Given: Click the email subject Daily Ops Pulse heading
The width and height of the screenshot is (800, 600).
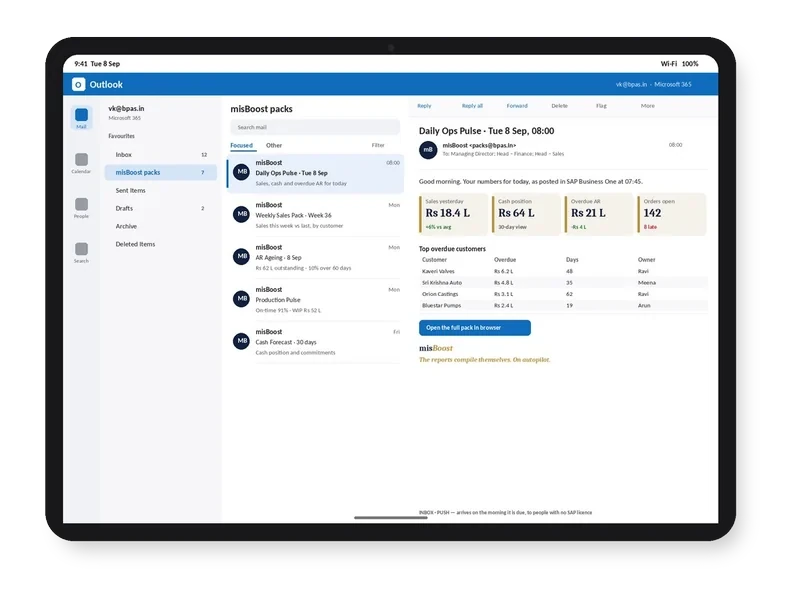Looking at the screenshot, I should click(486, 131).
